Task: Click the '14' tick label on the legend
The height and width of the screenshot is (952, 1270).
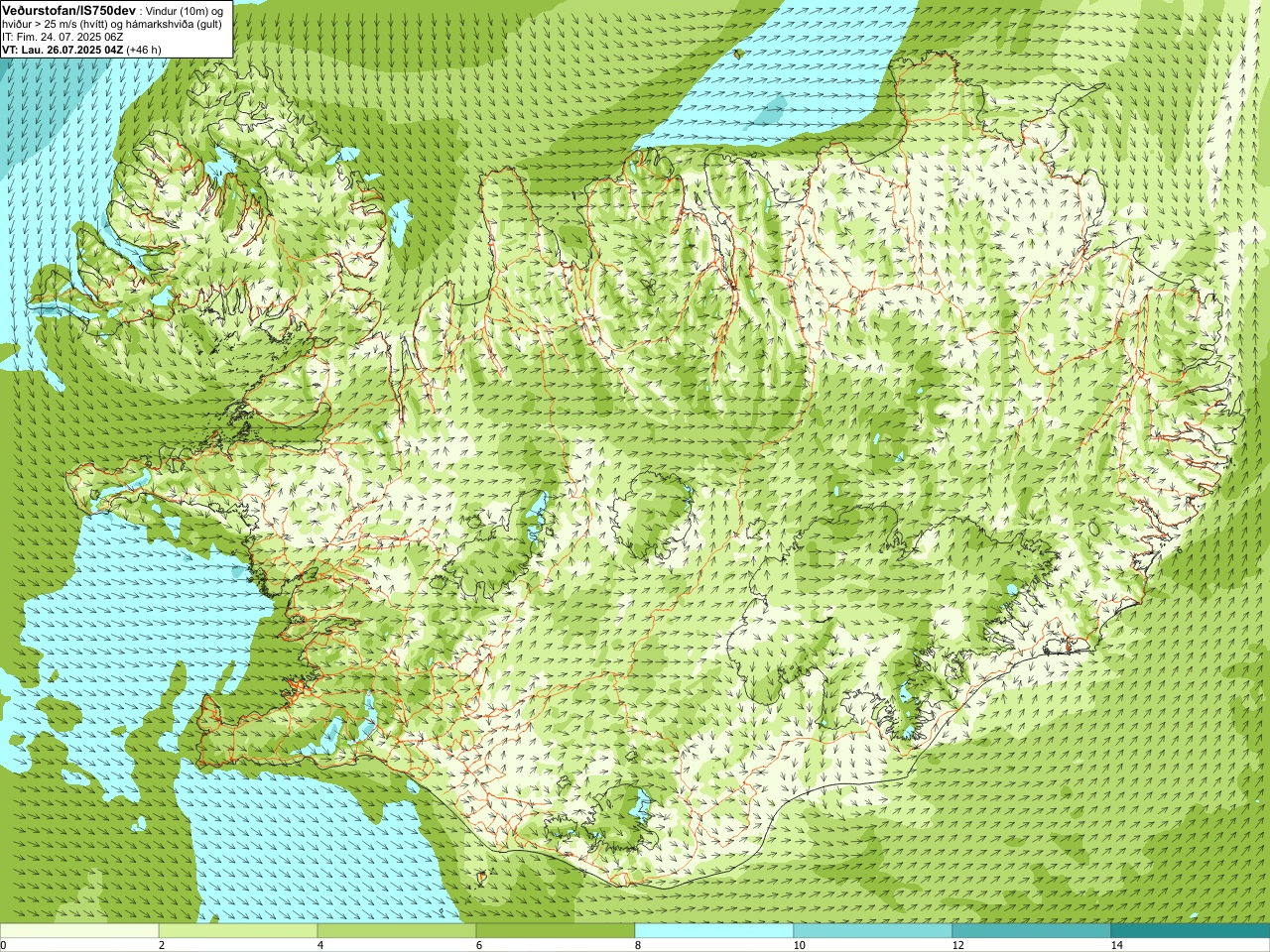Action: tap(1116, 945)
